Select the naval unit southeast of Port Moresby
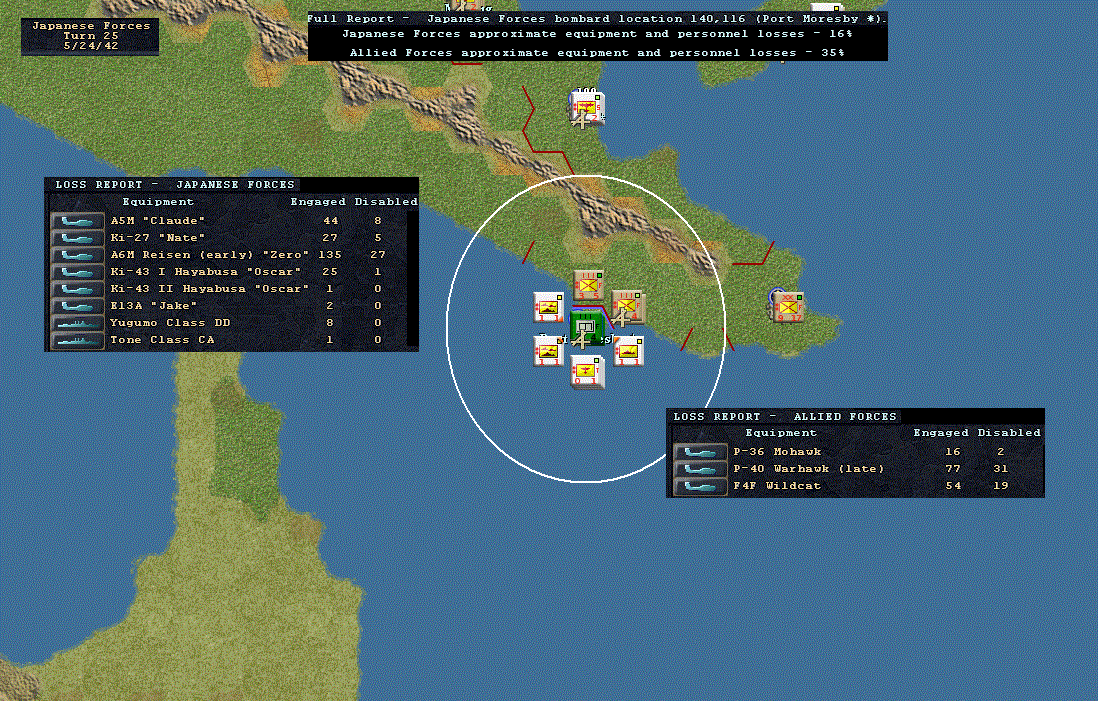The width and height of the screenshot is (1098, 701). (628, 351)
